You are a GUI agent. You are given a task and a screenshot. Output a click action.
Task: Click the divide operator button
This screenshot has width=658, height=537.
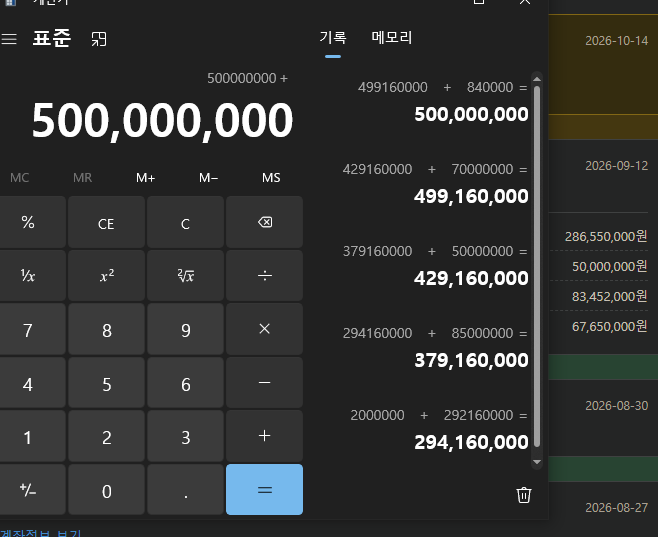[x=264, y=276]
